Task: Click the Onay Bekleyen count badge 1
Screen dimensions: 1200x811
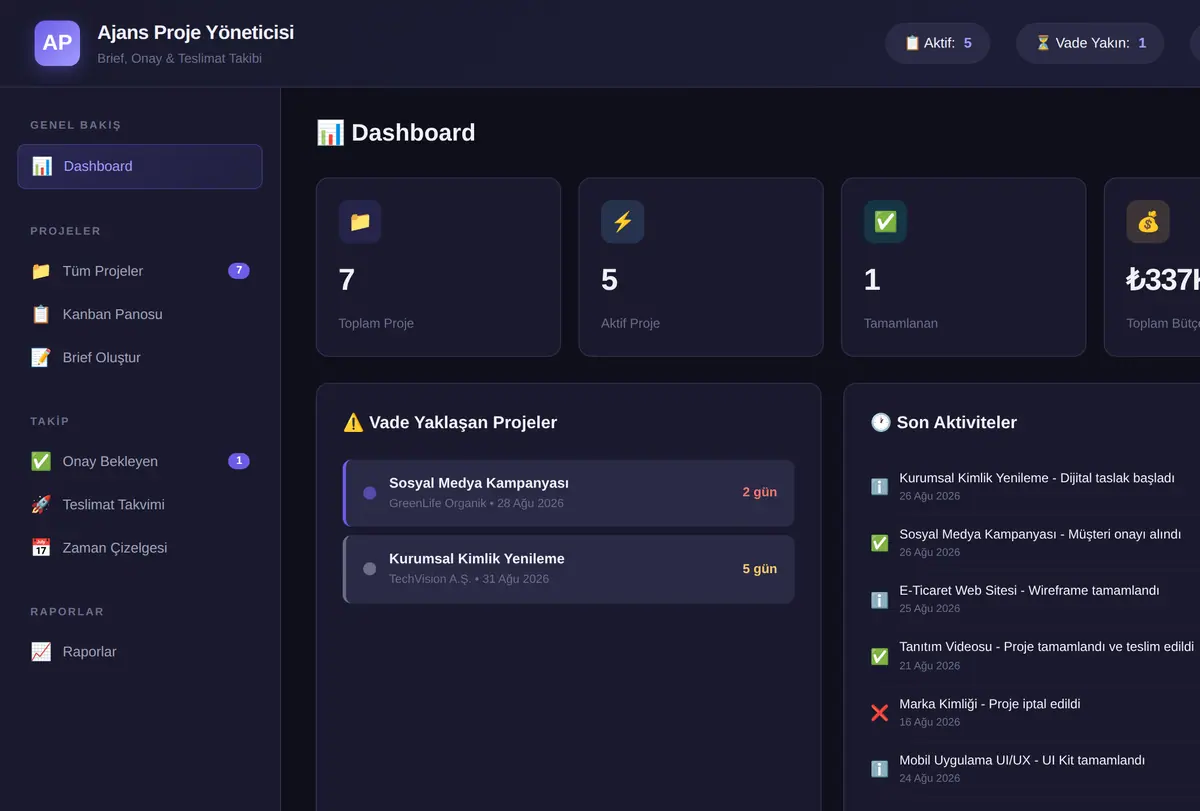Action: tap(239, 461)
